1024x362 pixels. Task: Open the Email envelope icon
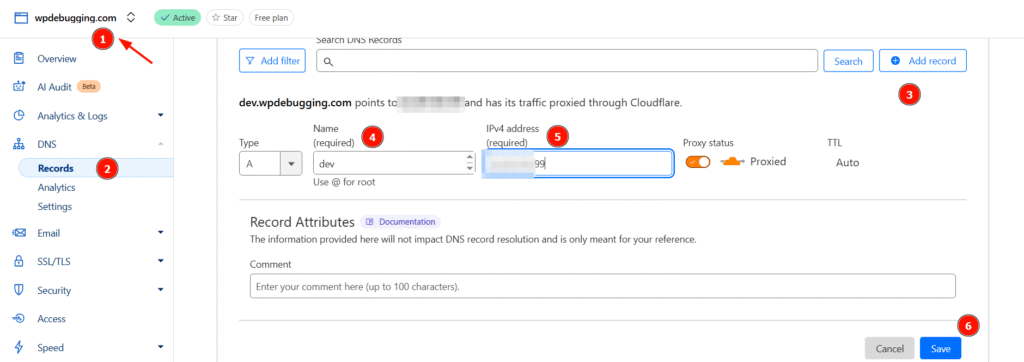[20, 233]
